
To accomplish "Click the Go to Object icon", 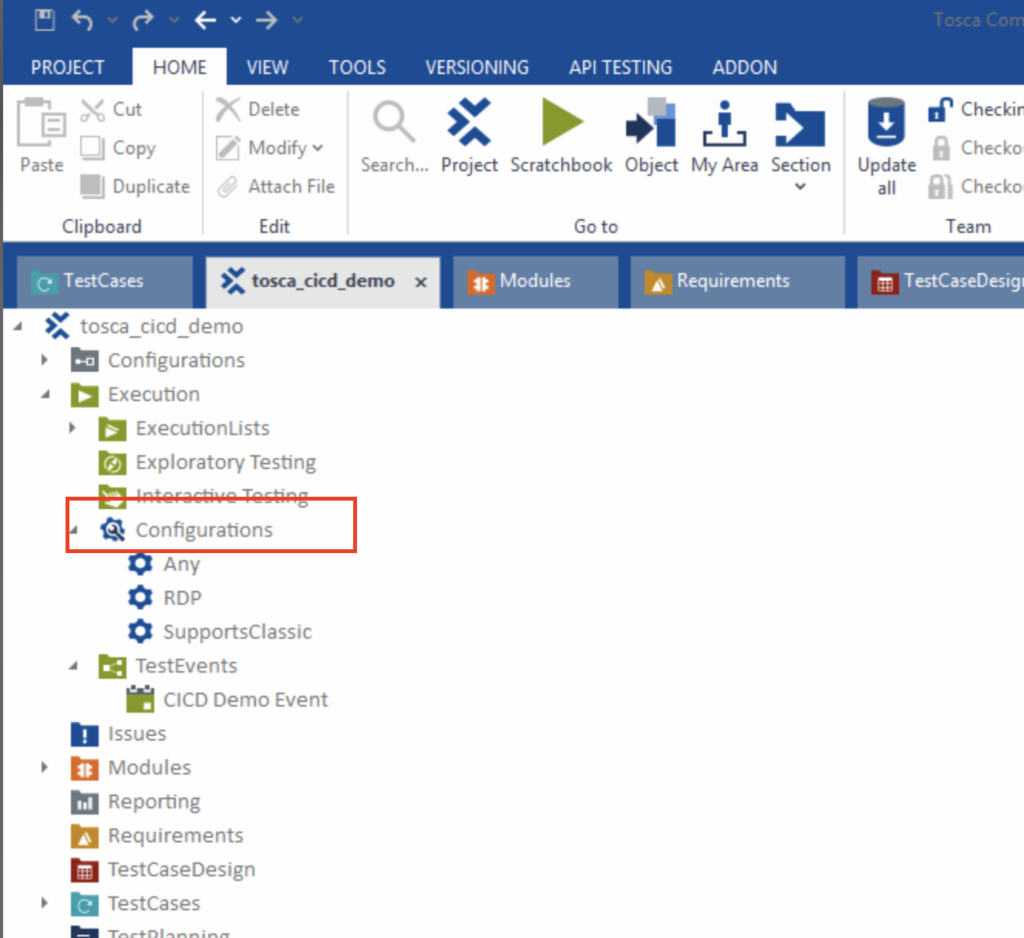I will (x=650, y=122).
